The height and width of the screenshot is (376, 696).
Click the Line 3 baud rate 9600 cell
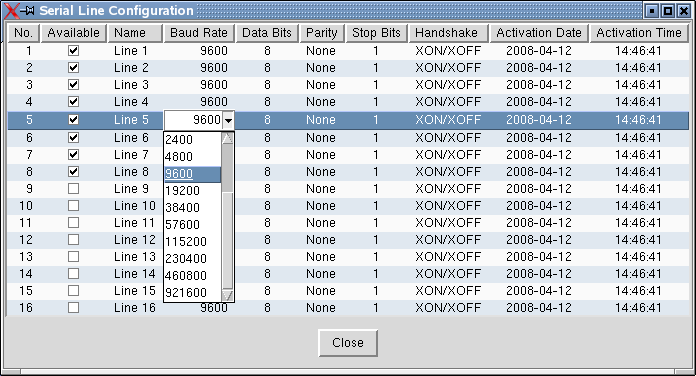(x=199, y=84)
